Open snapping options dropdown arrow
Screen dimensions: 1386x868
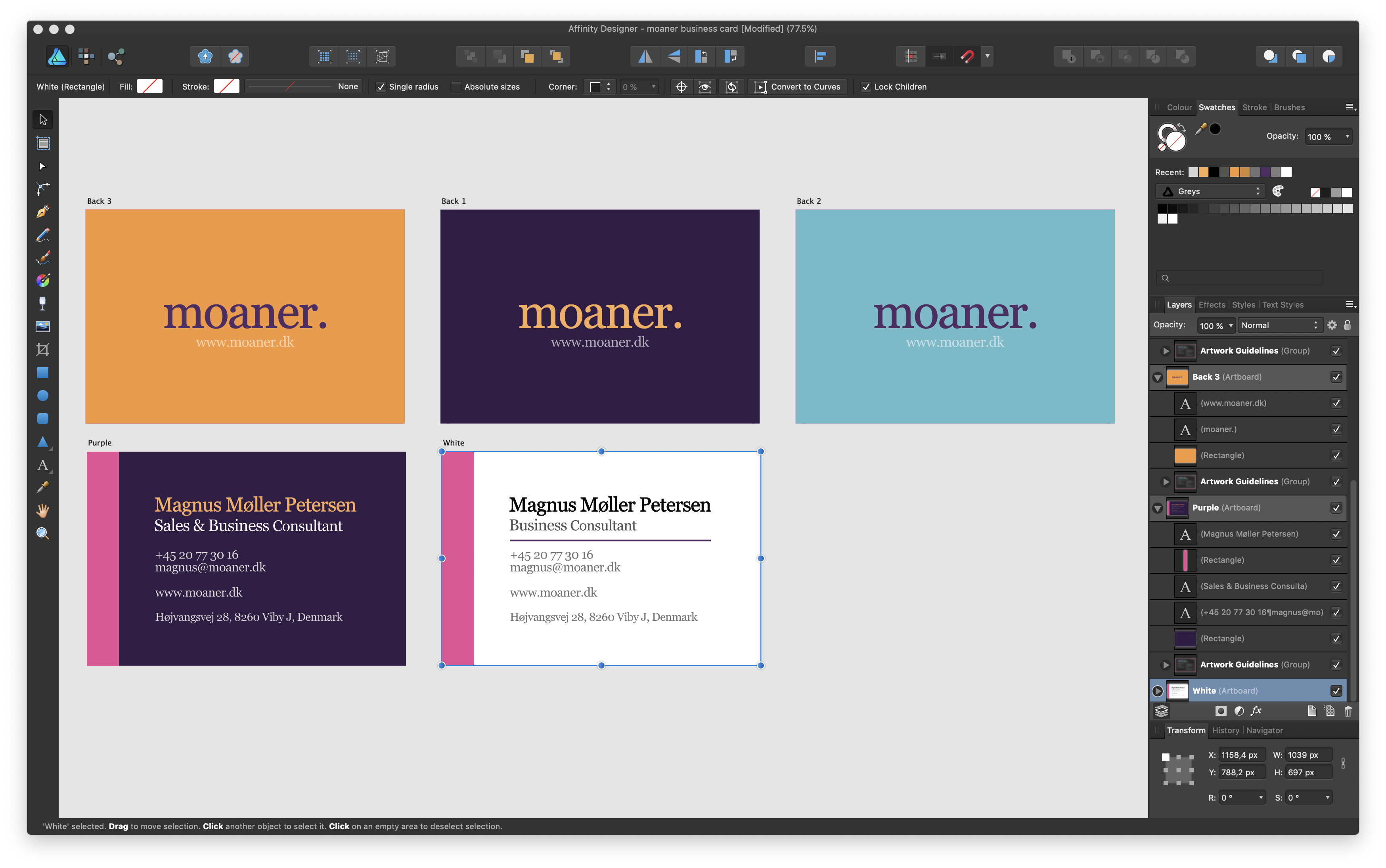point(988,56)
